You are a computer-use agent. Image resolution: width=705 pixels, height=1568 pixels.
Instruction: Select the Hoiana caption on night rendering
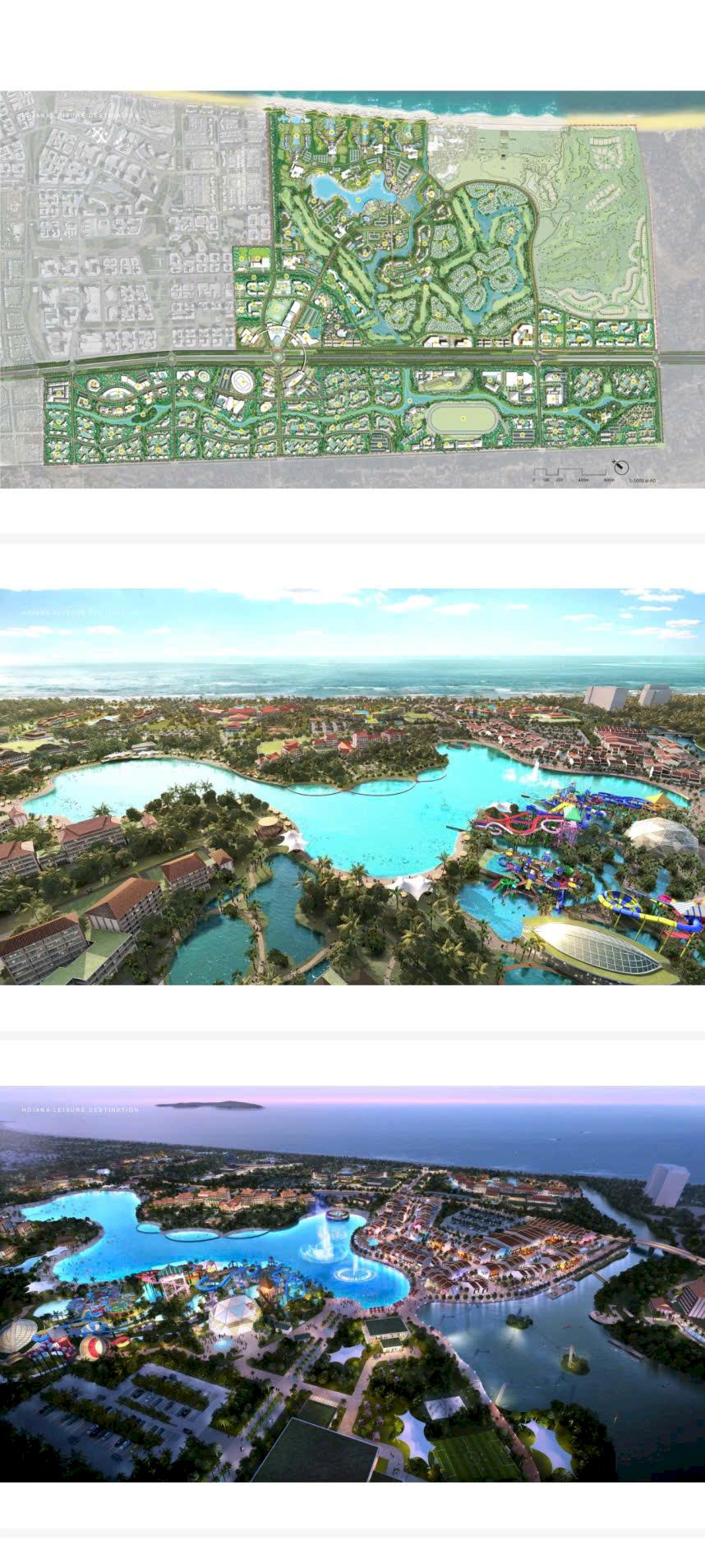[x=80, y=1109]
